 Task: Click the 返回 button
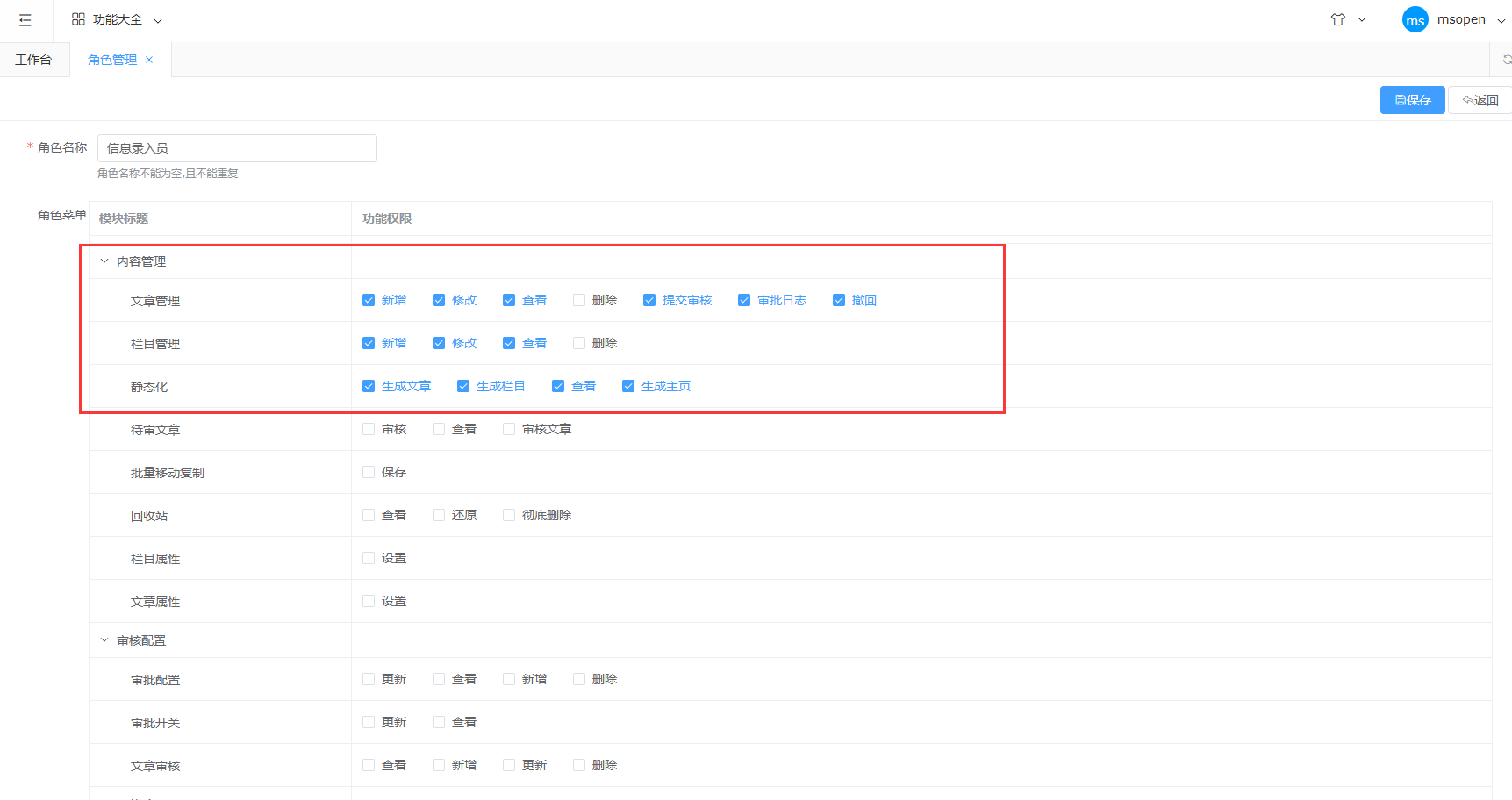tap(1480, 100)
